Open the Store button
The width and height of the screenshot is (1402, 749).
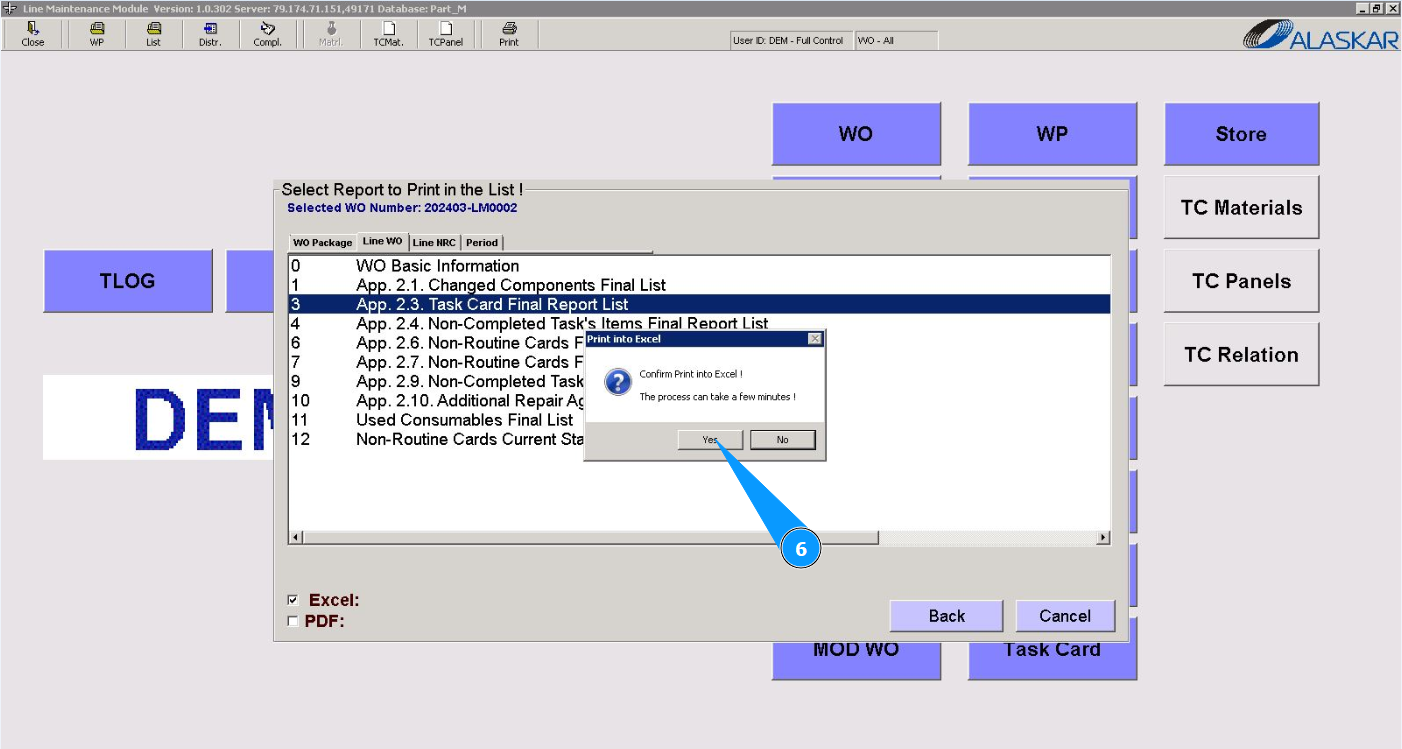[x=1241, y=134]
